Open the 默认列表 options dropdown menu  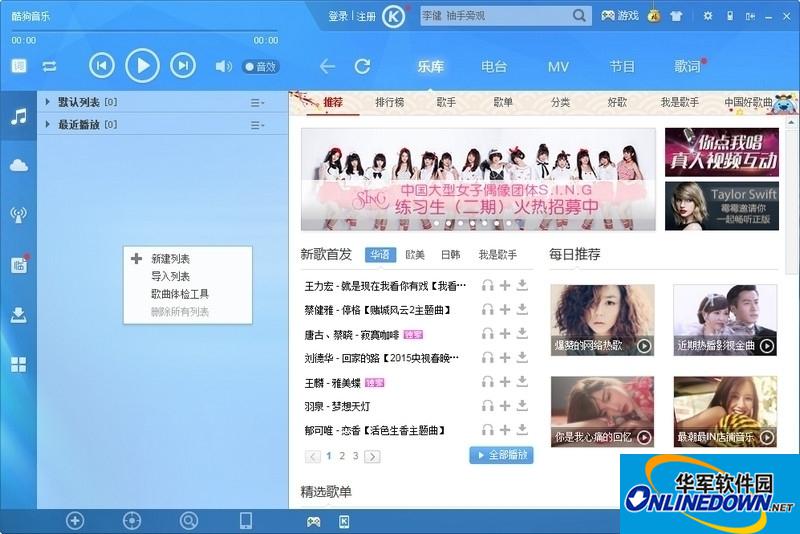[257, 103]
